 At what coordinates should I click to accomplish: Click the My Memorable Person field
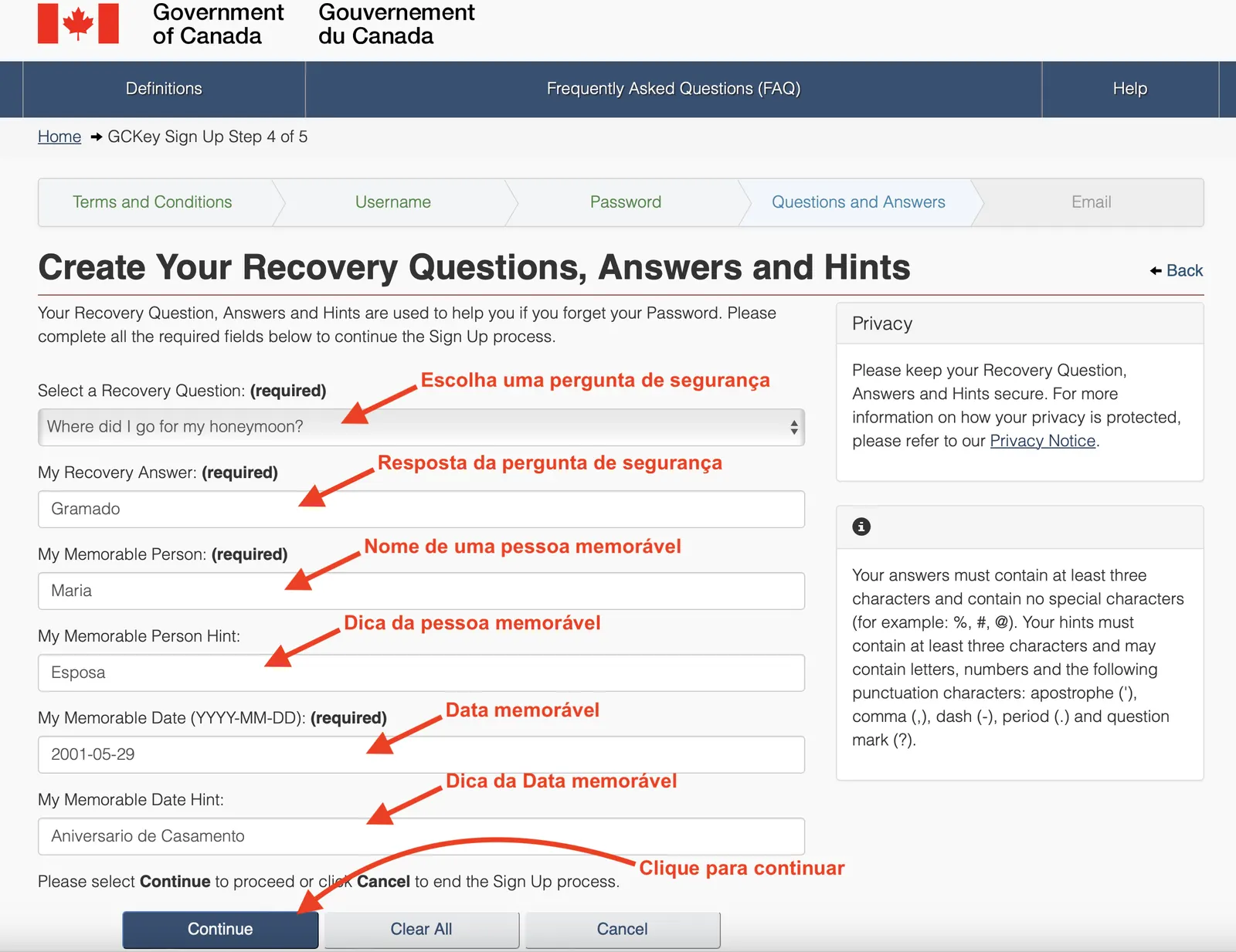coord(421,591)
